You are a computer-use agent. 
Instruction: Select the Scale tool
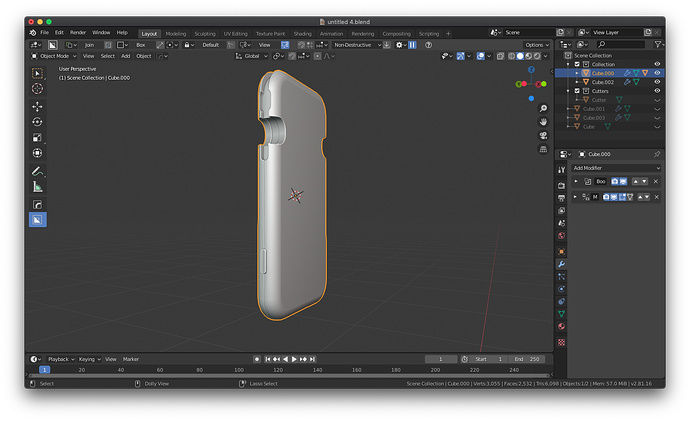click(37, 137)
